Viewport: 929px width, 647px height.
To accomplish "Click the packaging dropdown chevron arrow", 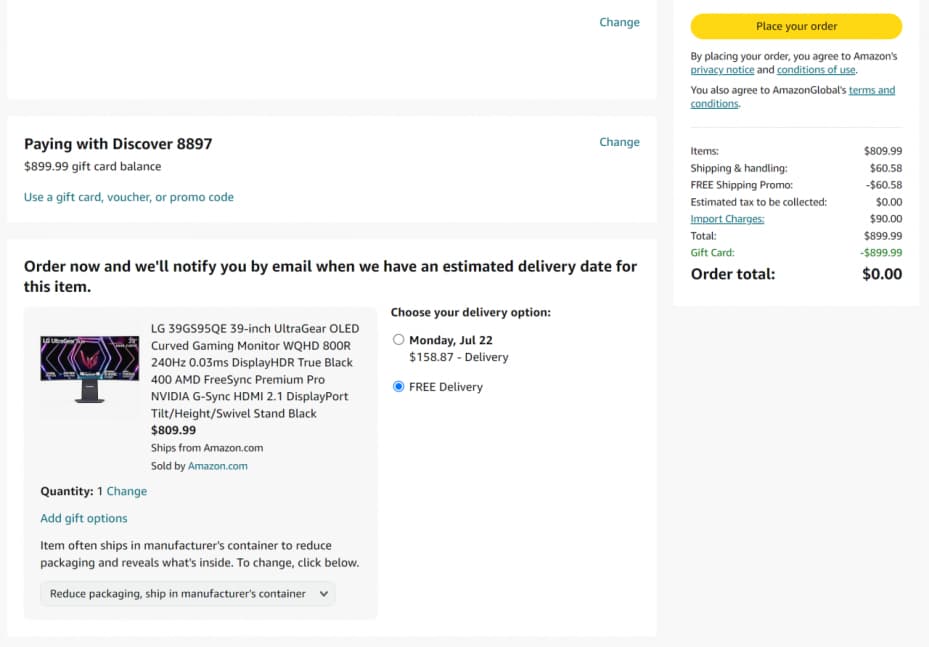I will (x=323, y=594).
